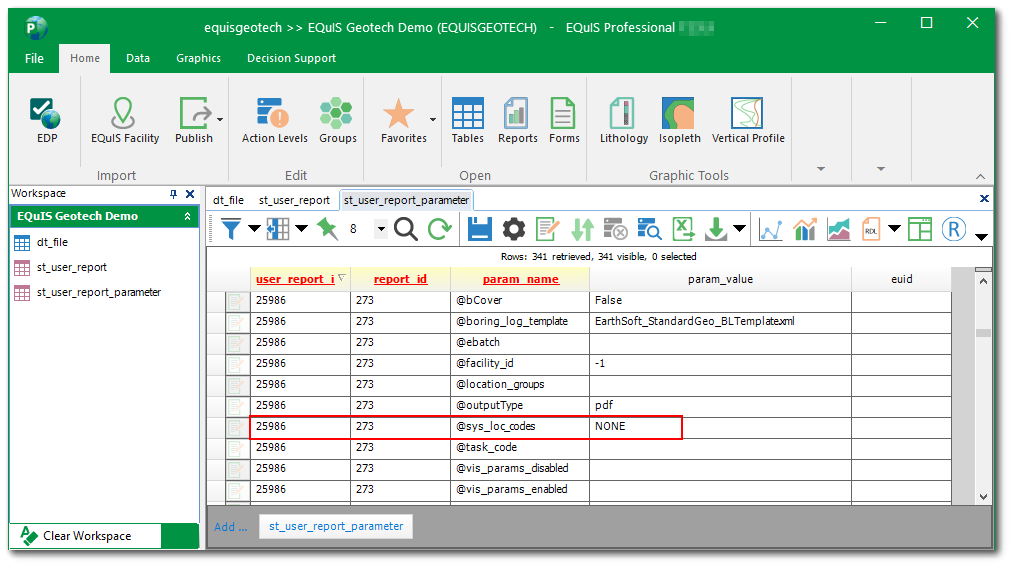
Task: Close the Workspace panel
Action: [190, 194]
